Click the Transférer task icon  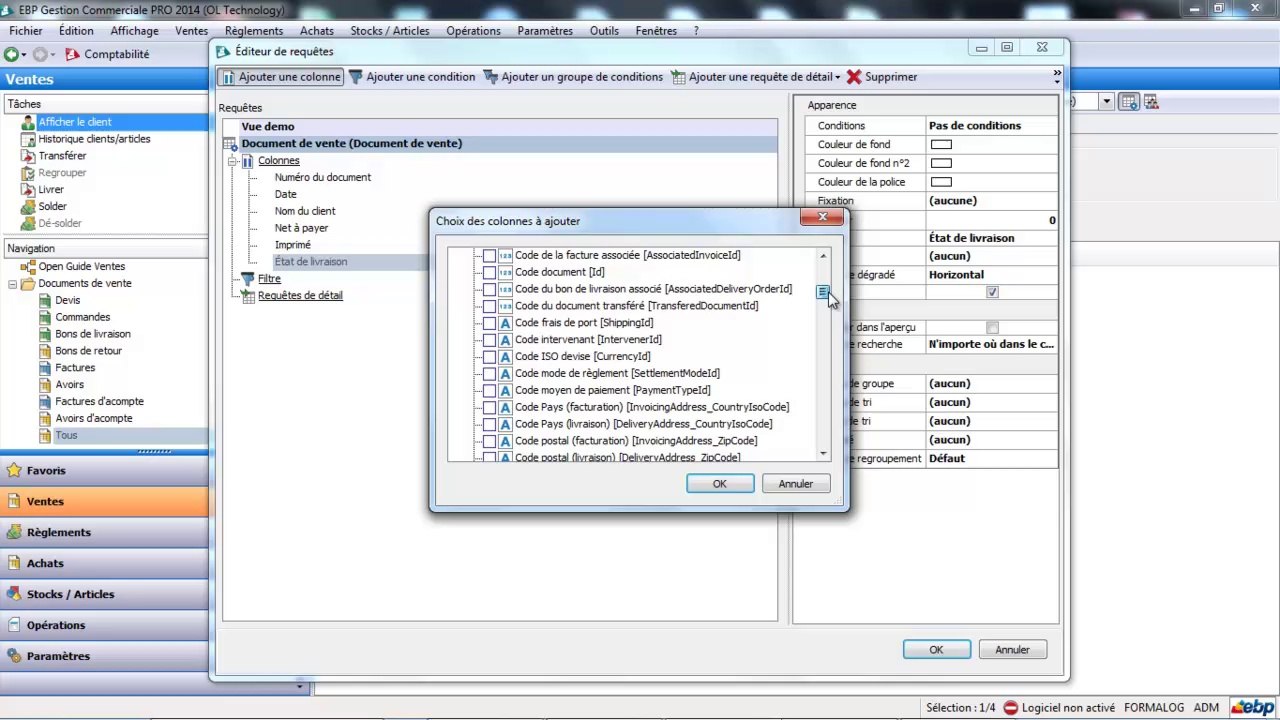click(x=27, y=156)
